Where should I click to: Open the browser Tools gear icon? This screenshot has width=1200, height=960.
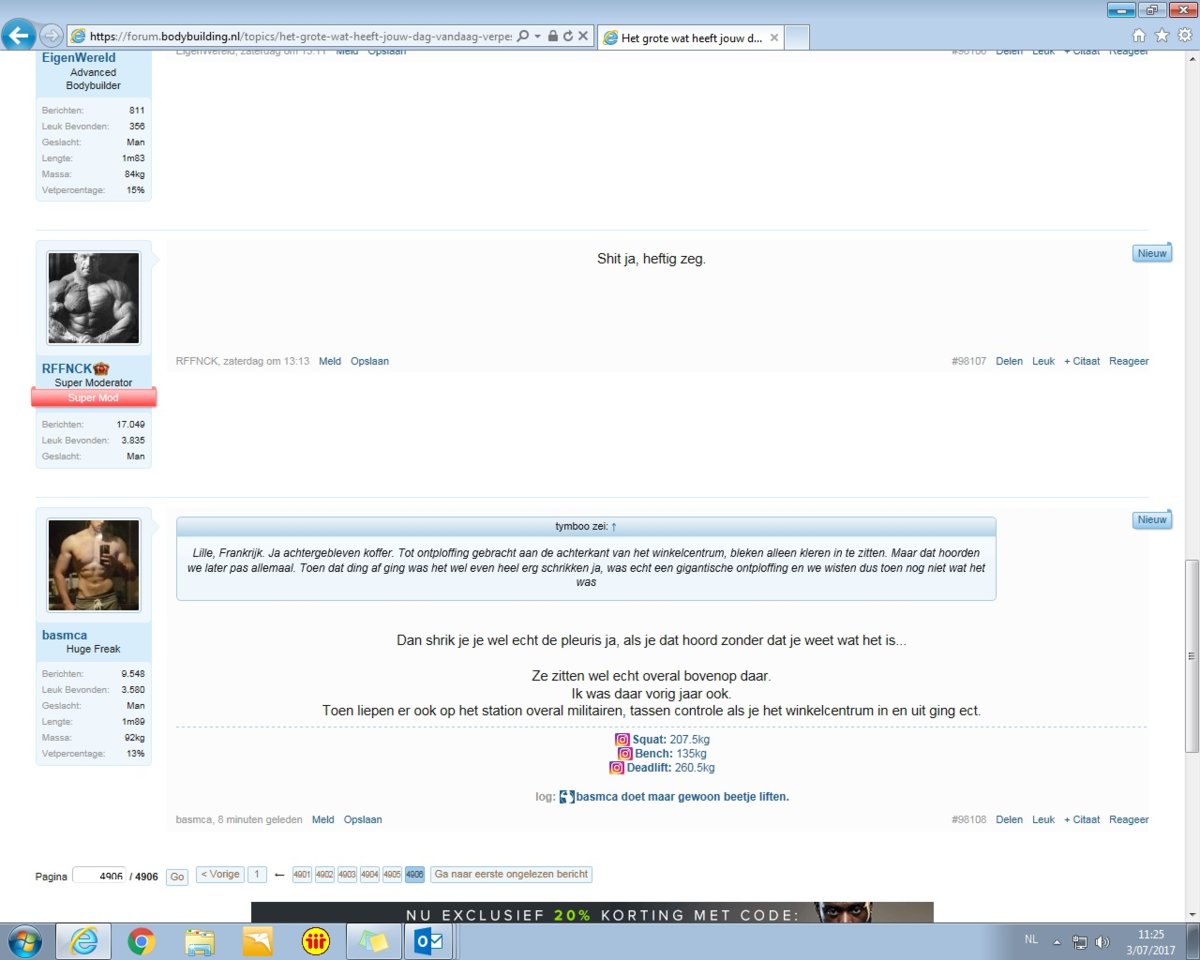click(1184, 35)
